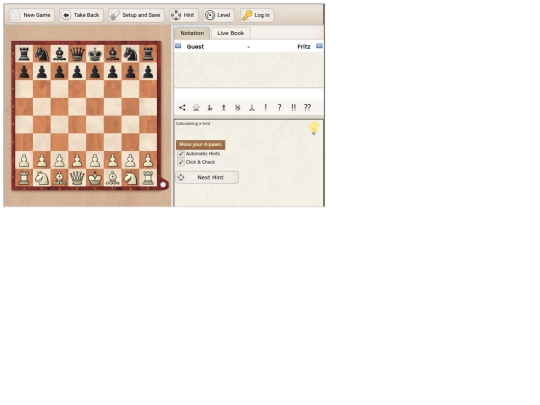Select the white bishop on f1
540x405 pixels.
(x=113, y=178)
